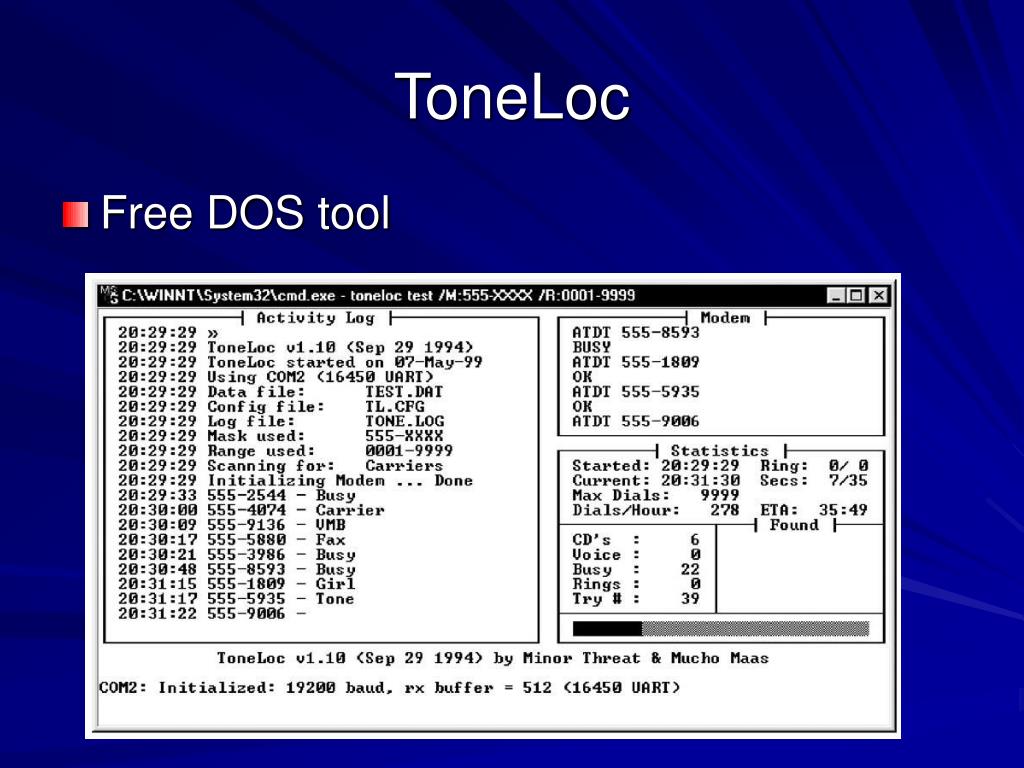
Task: Click the 'Rings : 0' counter
Action: click(x=636, y=584)
